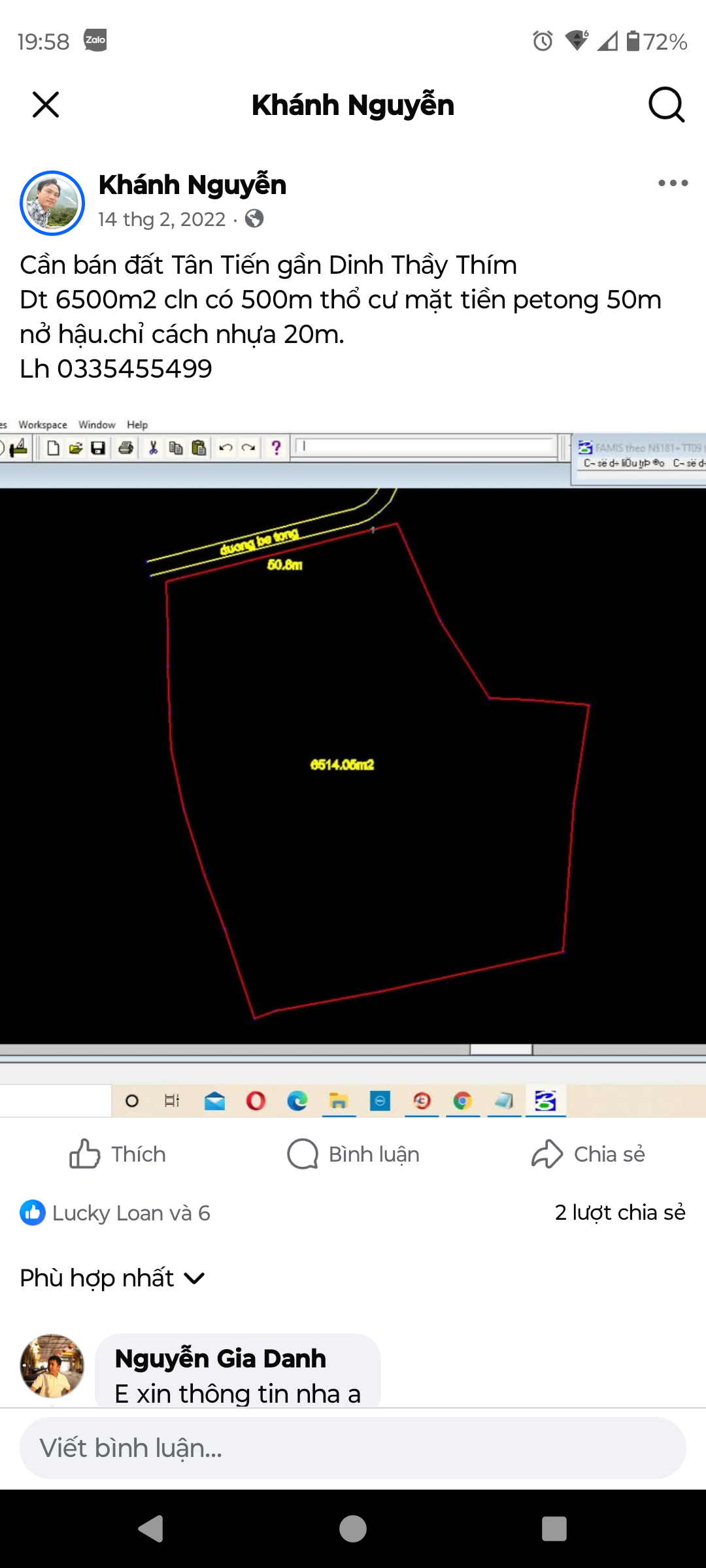Tap Khánh Nguyễn's profile picture
Screen dimensions: 706x1568
click(x=52, y=203)
